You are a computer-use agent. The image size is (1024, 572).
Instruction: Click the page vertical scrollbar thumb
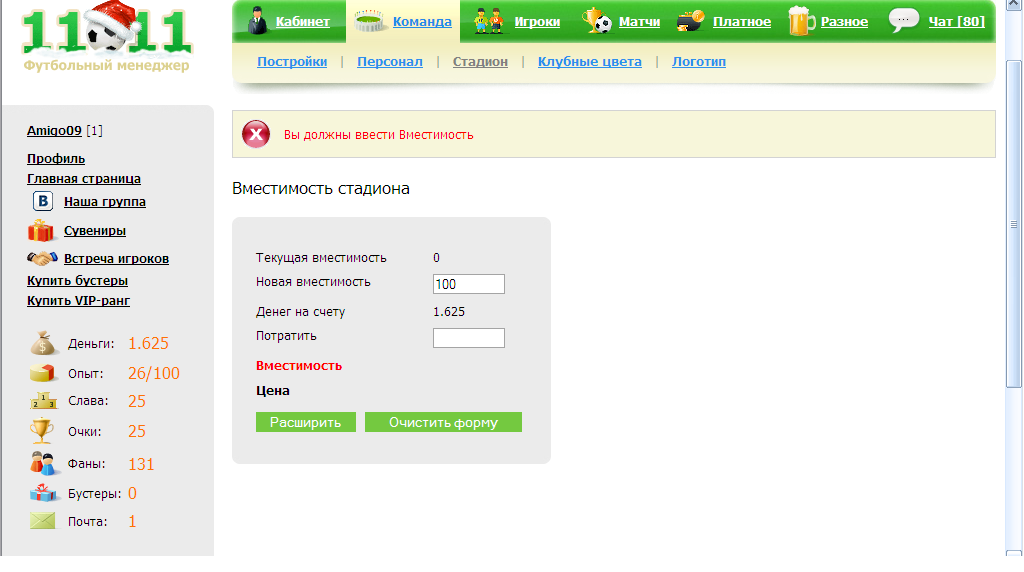click(1014, 224)
